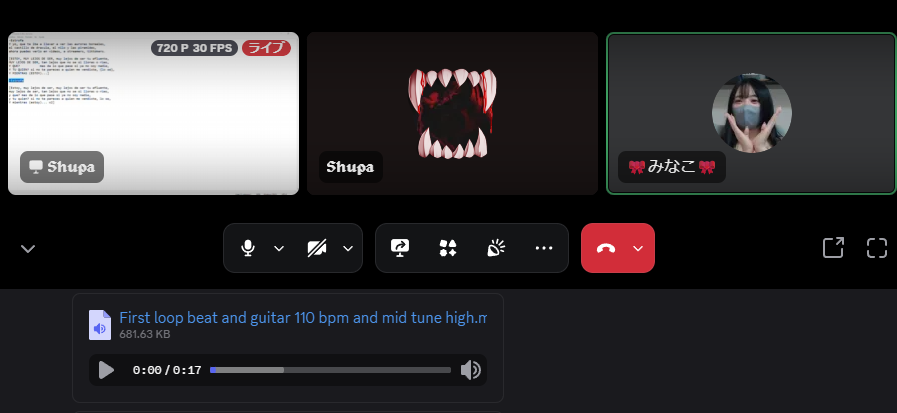Viewport: 897px width, 413px height.
Task: Select Shupa's avatar video tile
Action: coord(453,113)
